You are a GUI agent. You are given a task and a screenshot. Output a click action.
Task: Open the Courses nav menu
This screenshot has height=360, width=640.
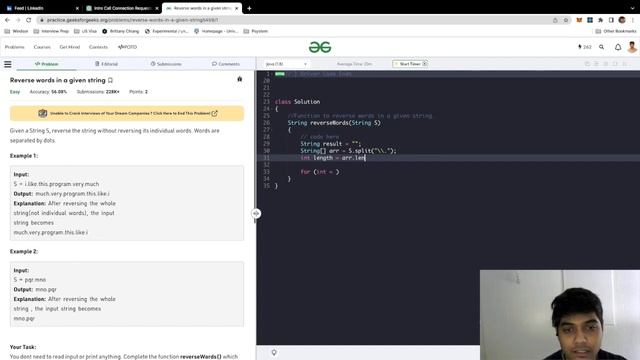pos(42,47)
